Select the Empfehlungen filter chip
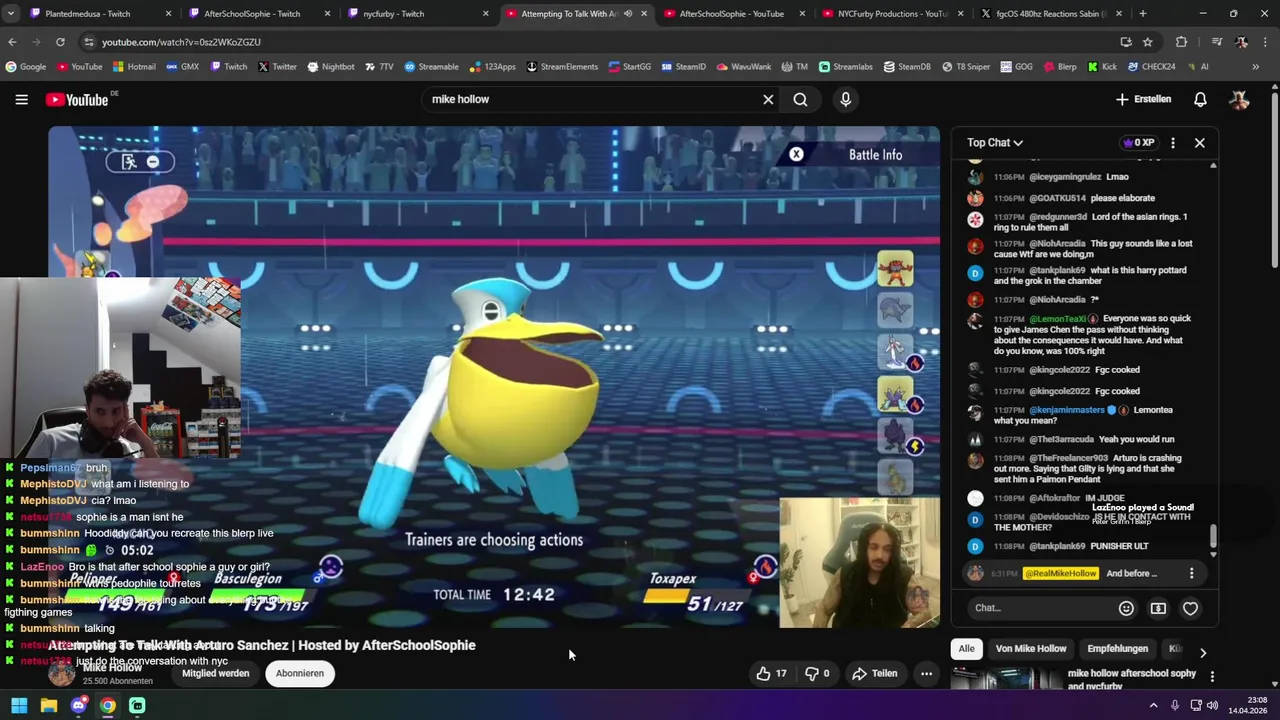Image resolution: width=1280 pixels, height=720 pixels. pos(1118,649)
